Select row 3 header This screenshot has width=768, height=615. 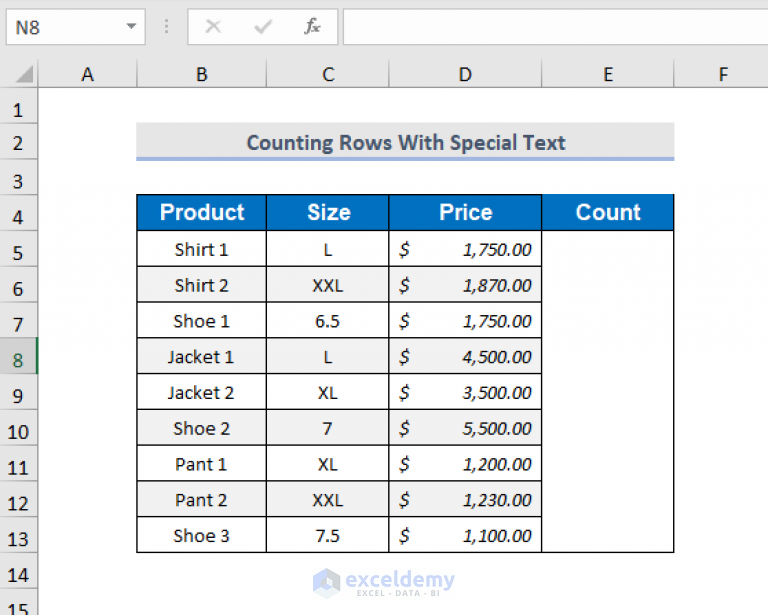18,177
